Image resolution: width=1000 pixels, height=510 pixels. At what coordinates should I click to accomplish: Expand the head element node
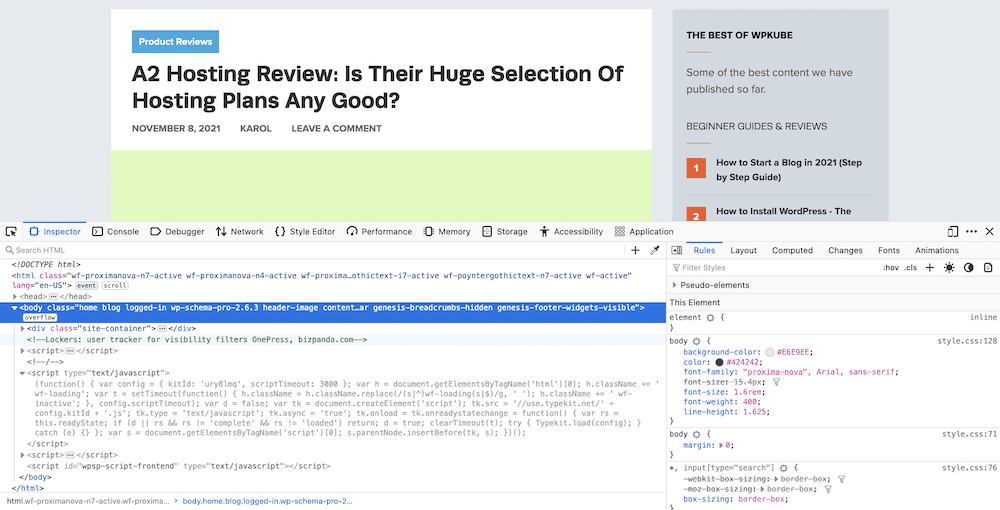click(15, 297)
